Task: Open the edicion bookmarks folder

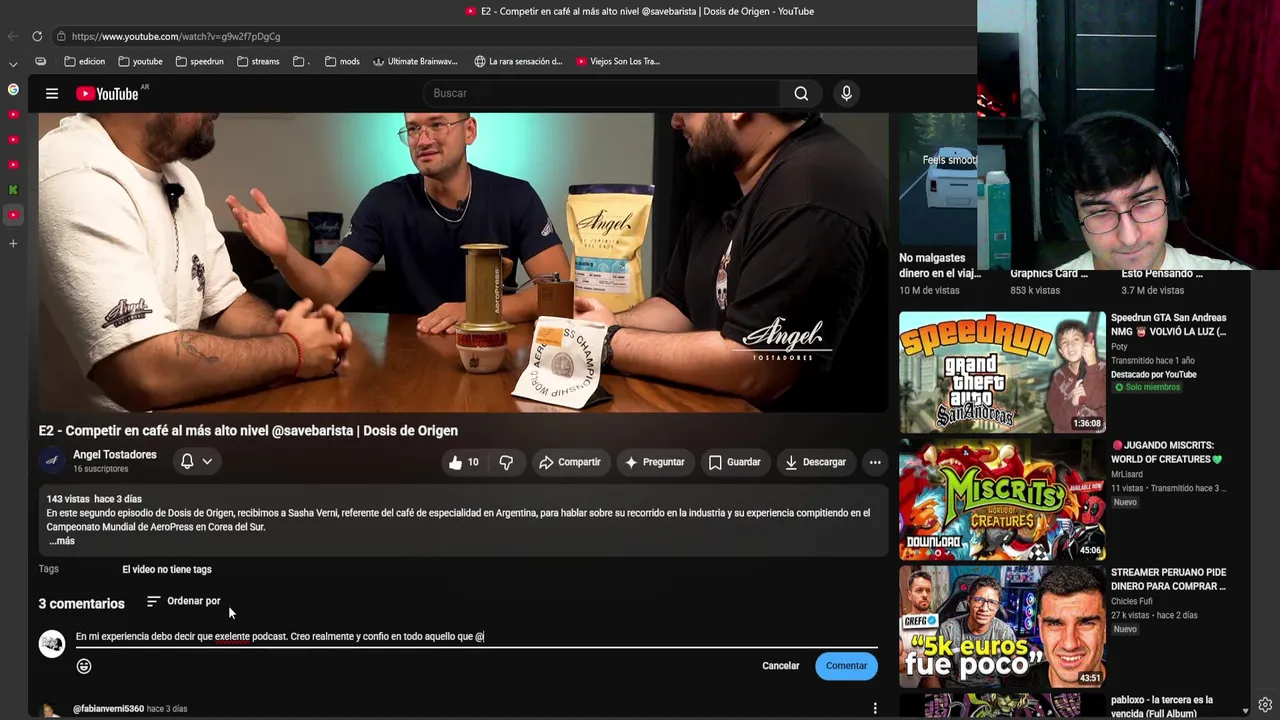Action: tap(84, 61)
